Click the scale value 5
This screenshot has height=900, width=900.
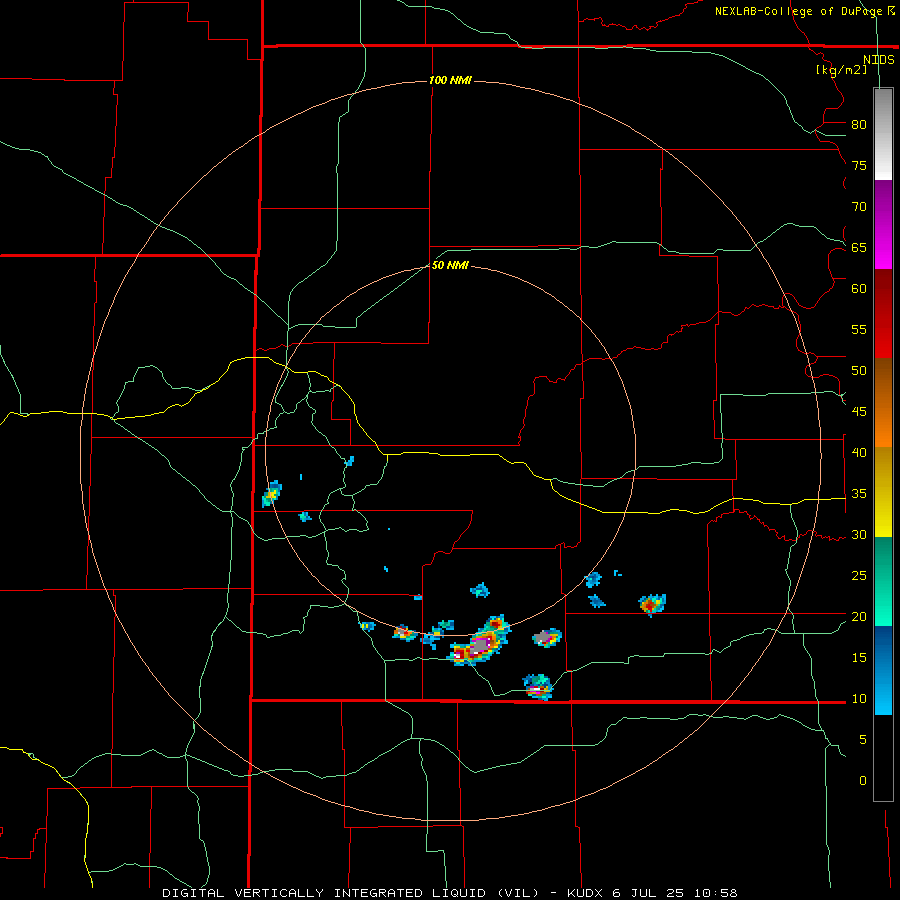click(863, 740)
